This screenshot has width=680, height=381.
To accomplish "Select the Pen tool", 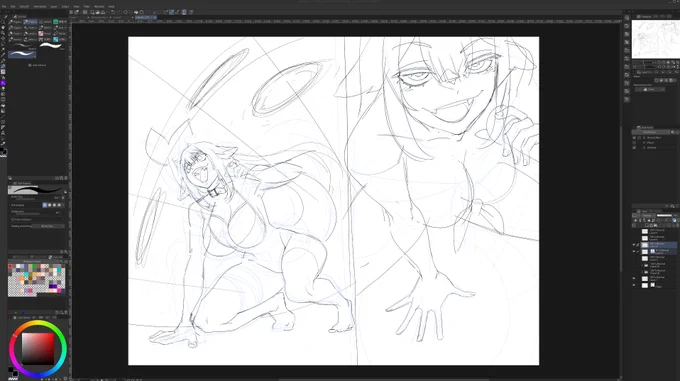I will point(3,61).
